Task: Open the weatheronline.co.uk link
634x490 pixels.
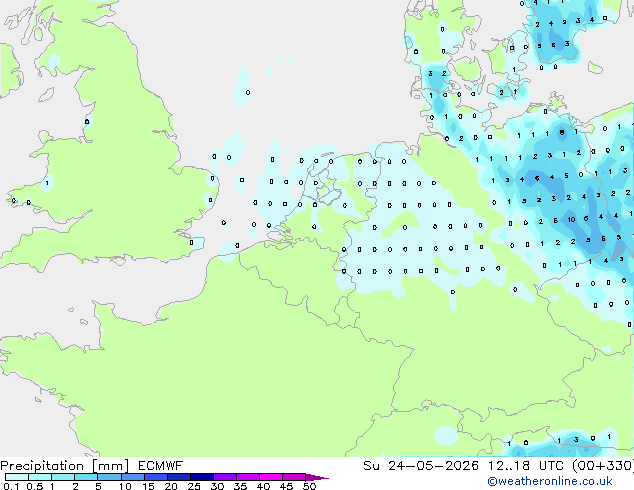Action: pyautogui.click(x=550, y=481)
